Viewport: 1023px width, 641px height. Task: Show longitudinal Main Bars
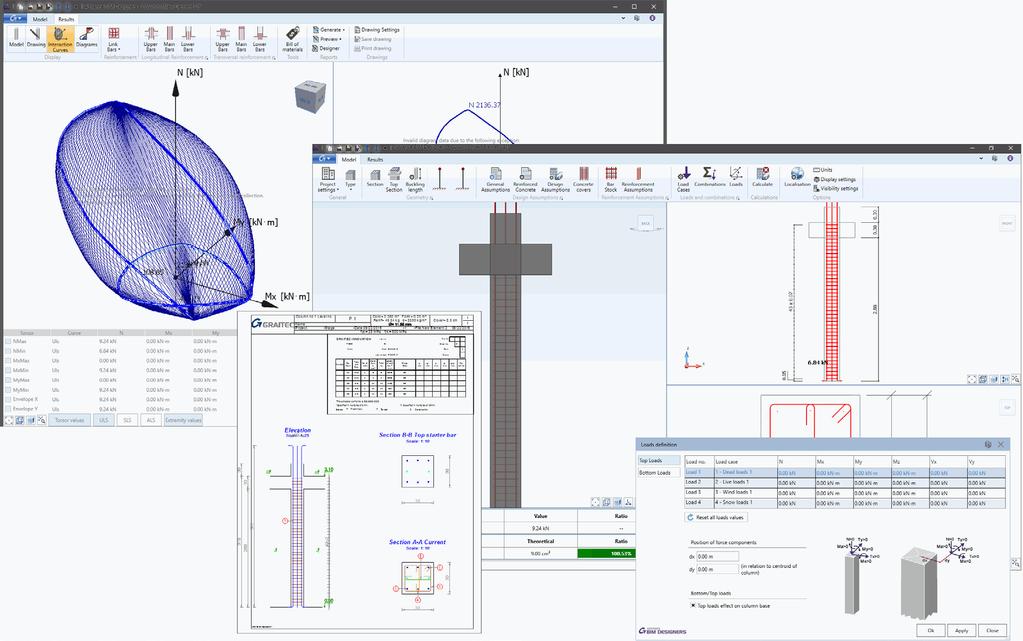(x=170, y=39)
